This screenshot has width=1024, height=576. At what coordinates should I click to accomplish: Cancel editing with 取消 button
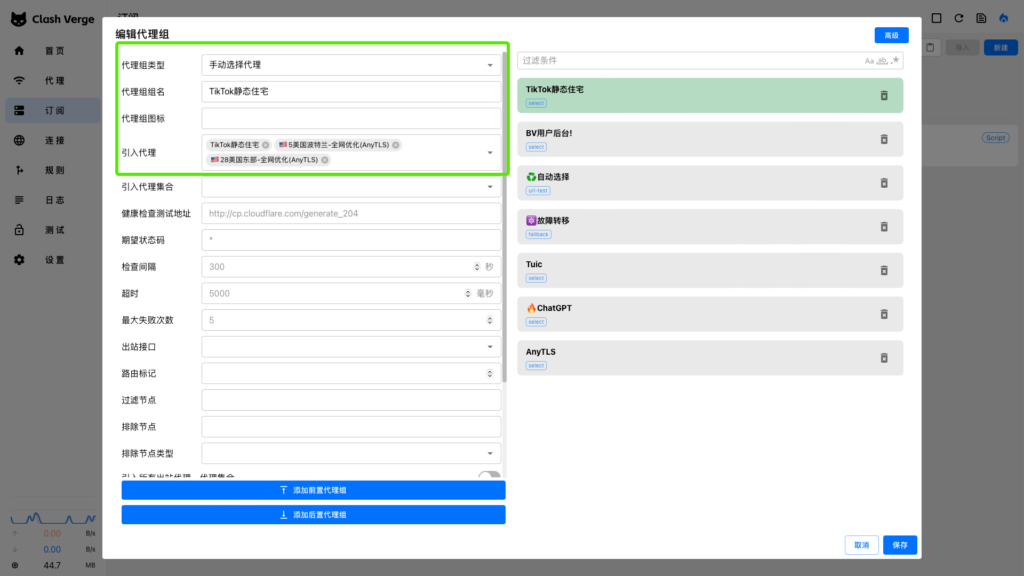pos(861,545)
